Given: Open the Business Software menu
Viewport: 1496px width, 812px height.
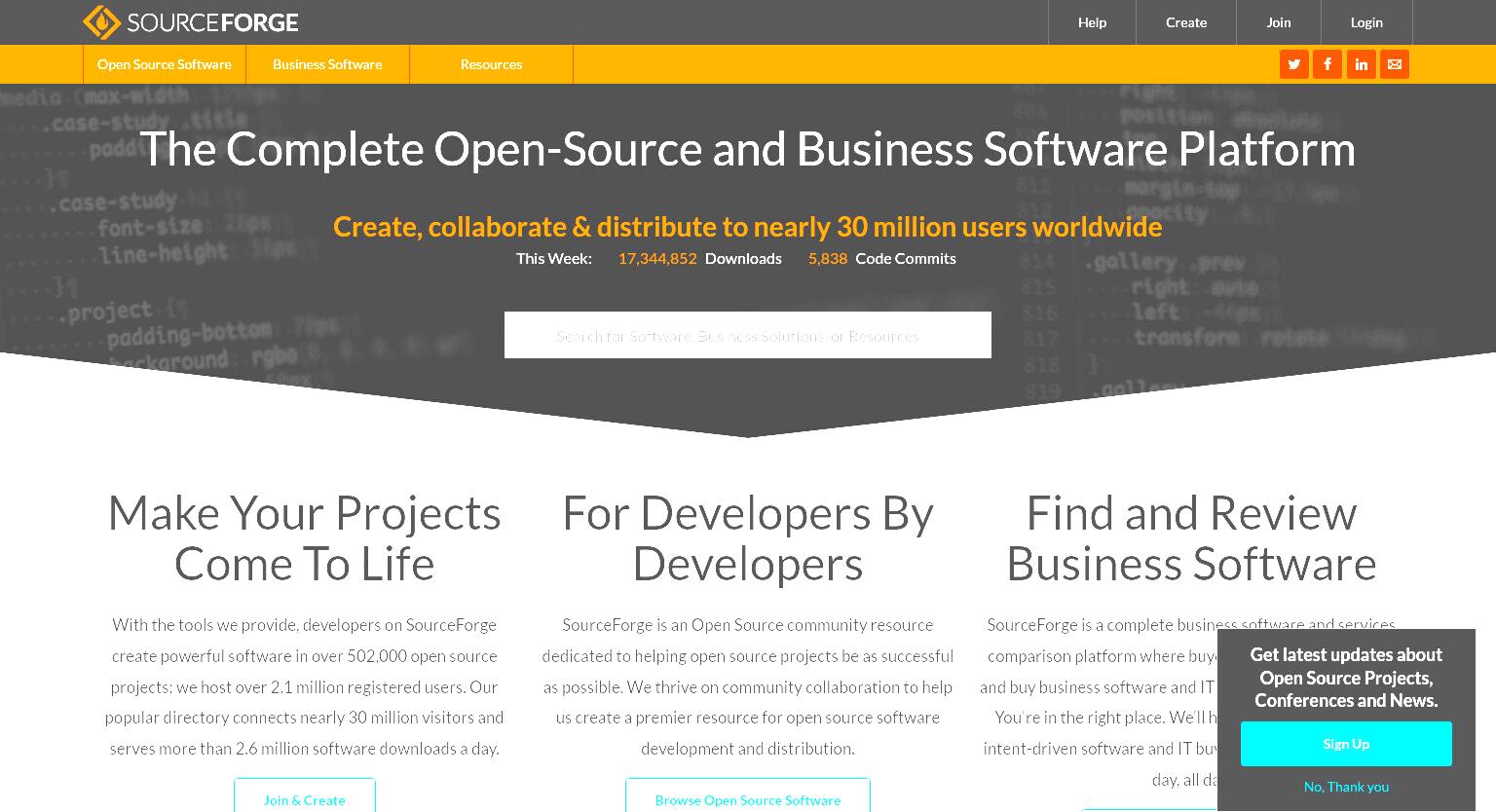Looking at the screenshot, I should (327, 64).
